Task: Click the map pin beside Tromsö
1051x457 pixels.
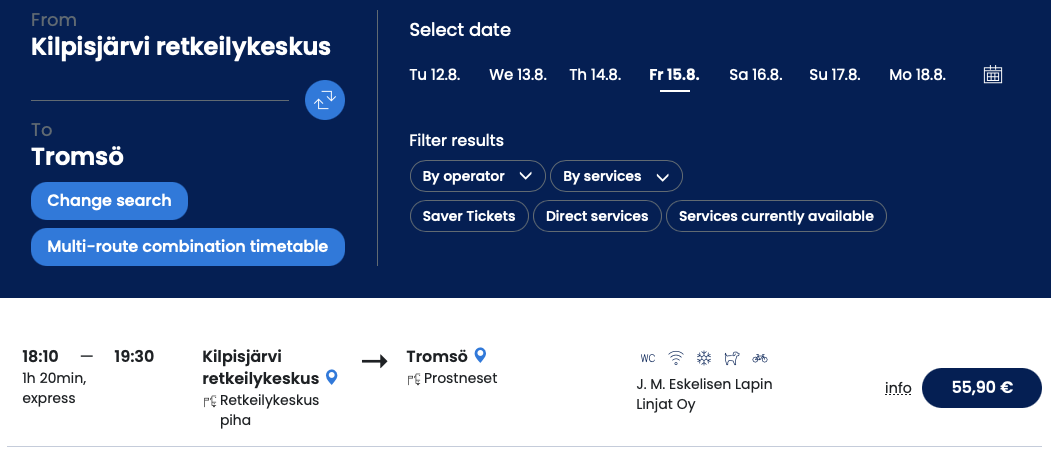Action: point(480,355)
